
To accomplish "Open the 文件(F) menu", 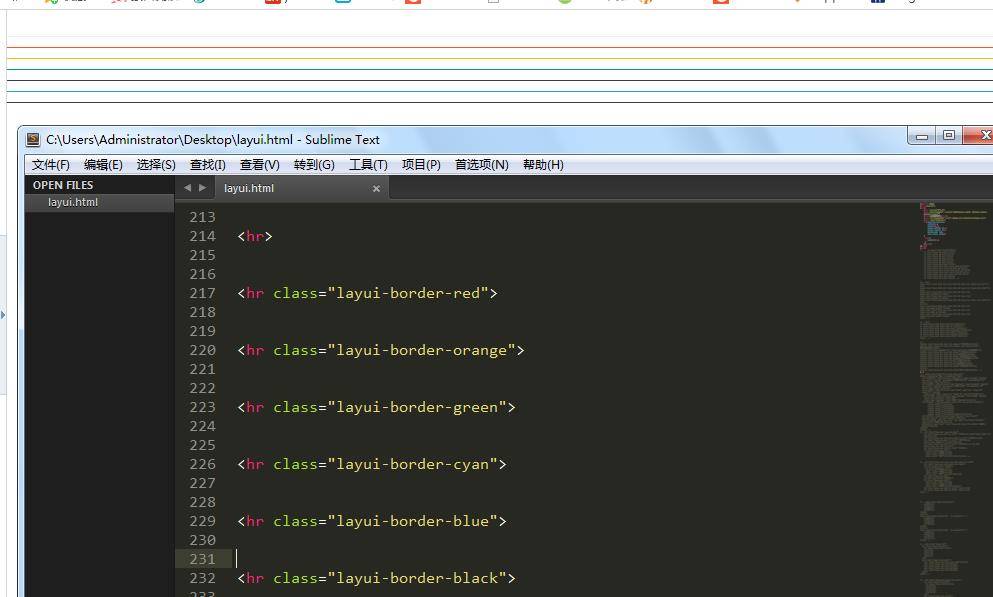I will (x=50, y=165).
